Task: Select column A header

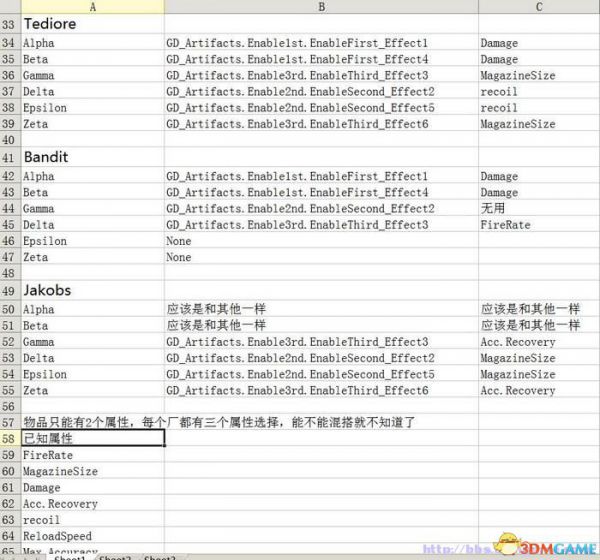Action: (93, 7)
